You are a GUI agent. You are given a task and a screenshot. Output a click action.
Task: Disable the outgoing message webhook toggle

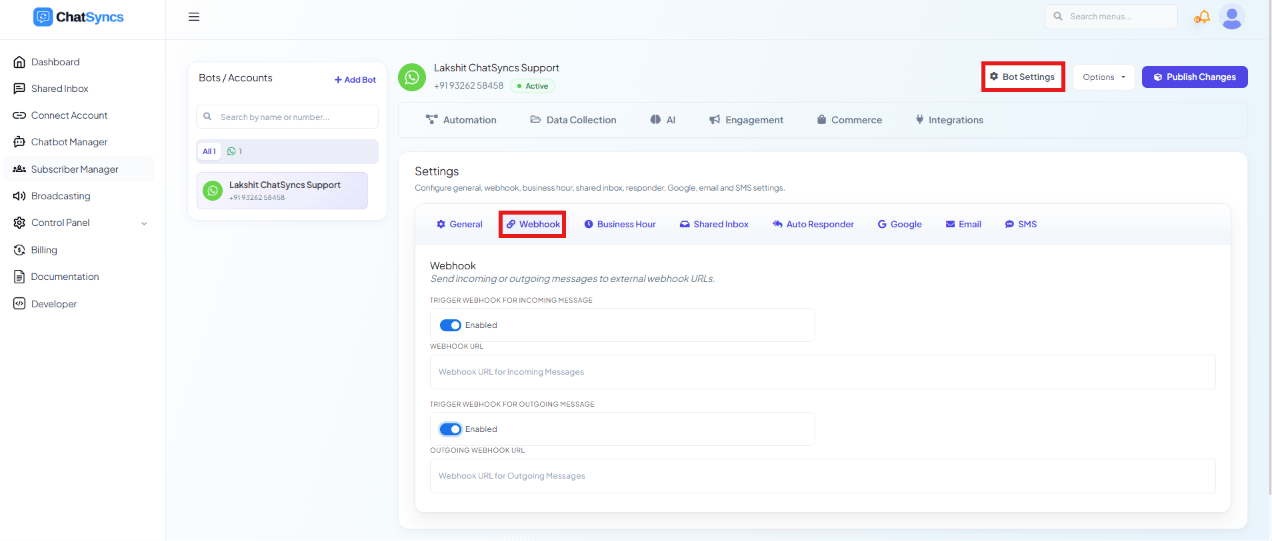coord(450,429)
